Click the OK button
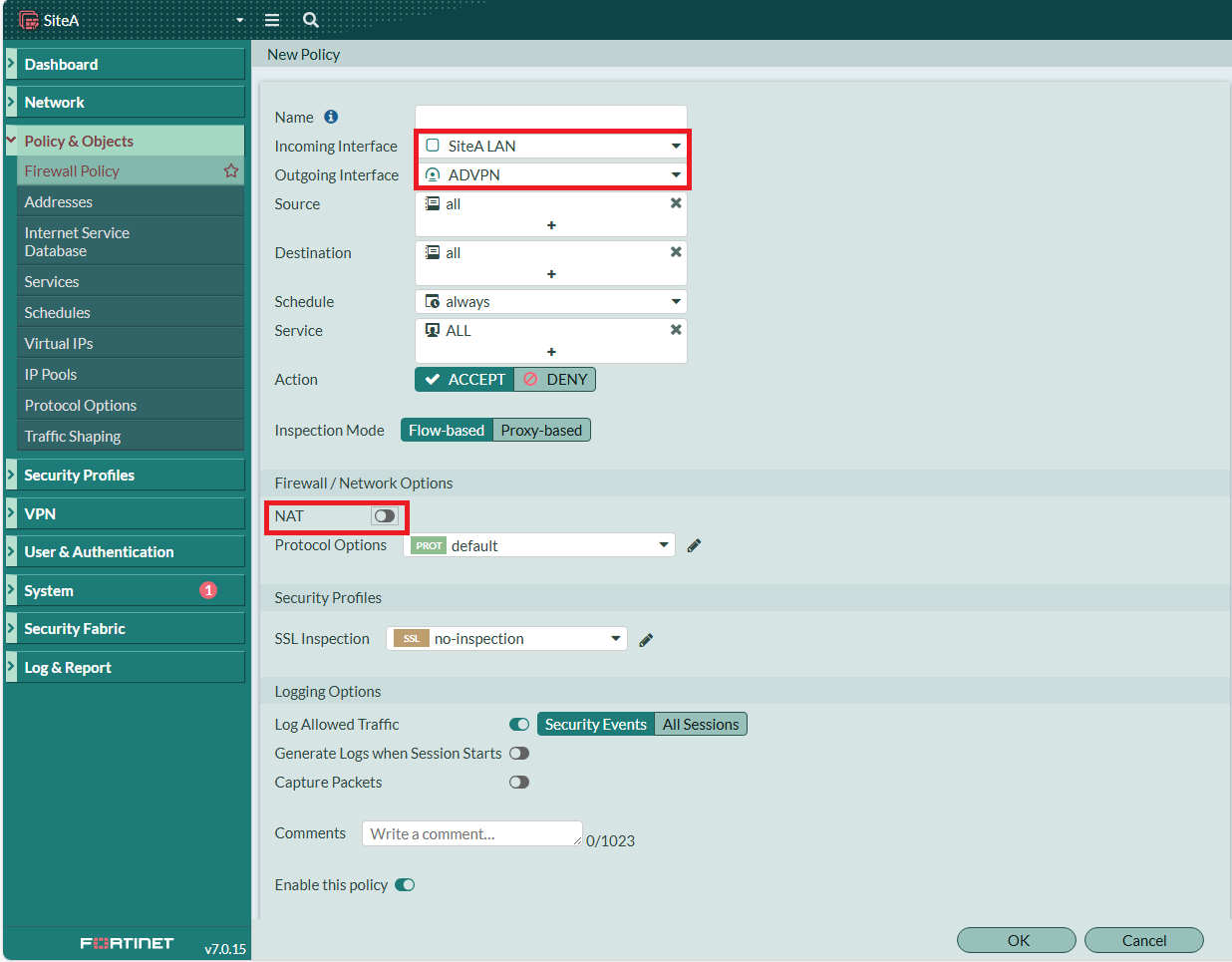Screen dimensions: 1232x962 point(1017,940)
